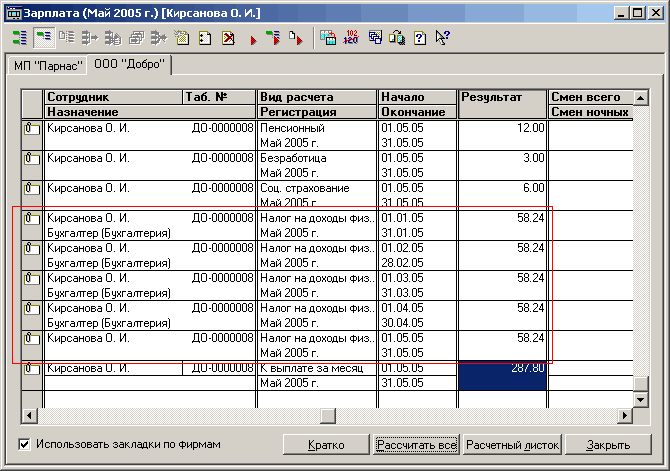The image size is (670, 471).
Task: Click the document-with-red-arrow calculate icon
Action: (x=296, y=38)
